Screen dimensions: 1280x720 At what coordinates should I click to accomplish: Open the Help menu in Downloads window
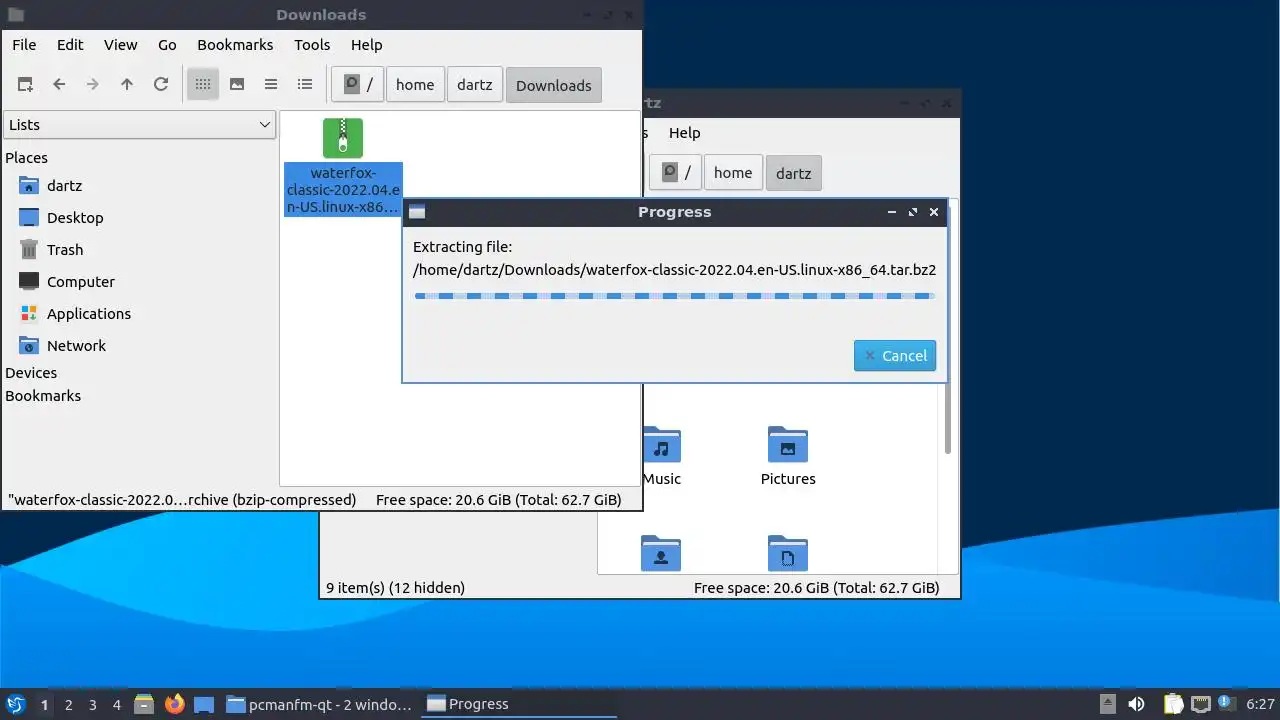pyautogui.click(x=367, y=45)
